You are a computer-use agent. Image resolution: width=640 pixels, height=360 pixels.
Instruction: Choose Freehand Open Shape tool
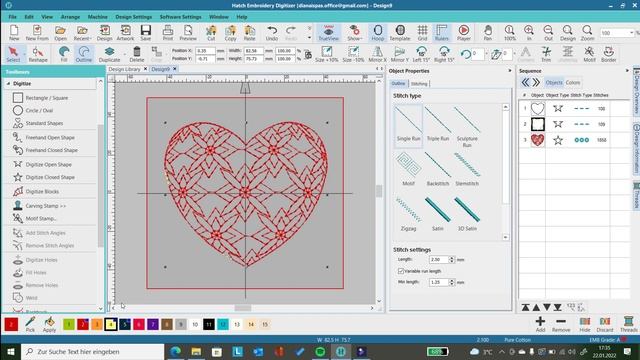[44, 138]
